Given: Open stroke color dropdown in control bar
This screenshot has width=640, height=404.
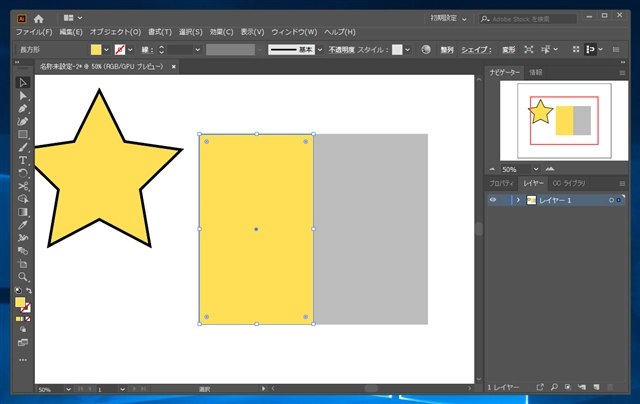Looking at the screenshot, I should tap(130, 50).
